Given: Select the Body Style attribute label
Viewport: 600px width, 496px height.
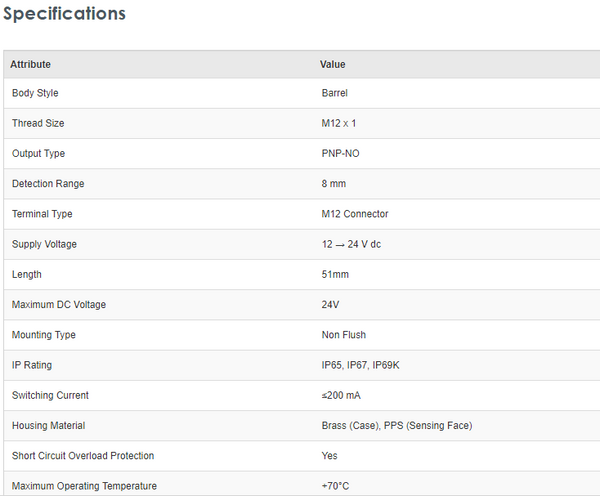Looking at the screenshot, I should (x=35, y=93).
